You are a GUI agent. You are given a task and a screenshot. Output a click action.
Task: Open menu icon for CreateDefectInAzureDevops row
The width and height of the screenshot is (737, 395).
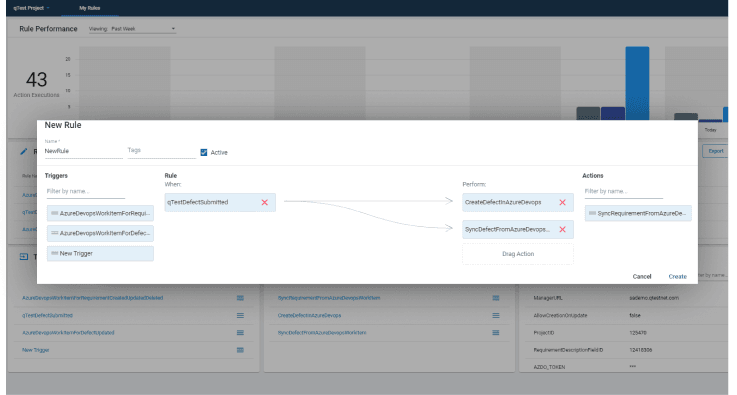496,315
